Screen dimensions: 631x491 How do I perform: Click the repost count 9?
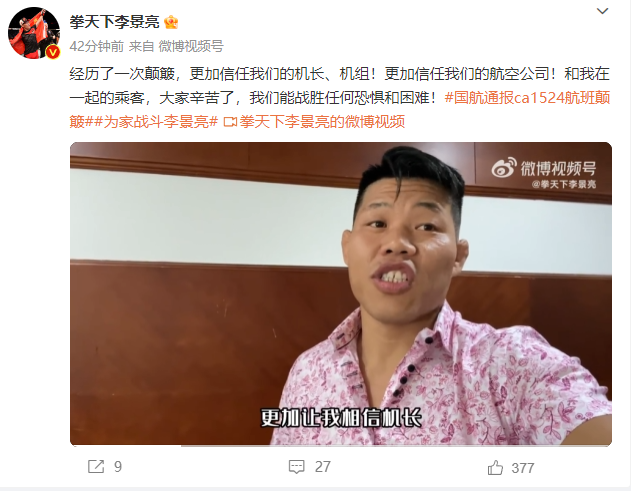coord(118,467)
